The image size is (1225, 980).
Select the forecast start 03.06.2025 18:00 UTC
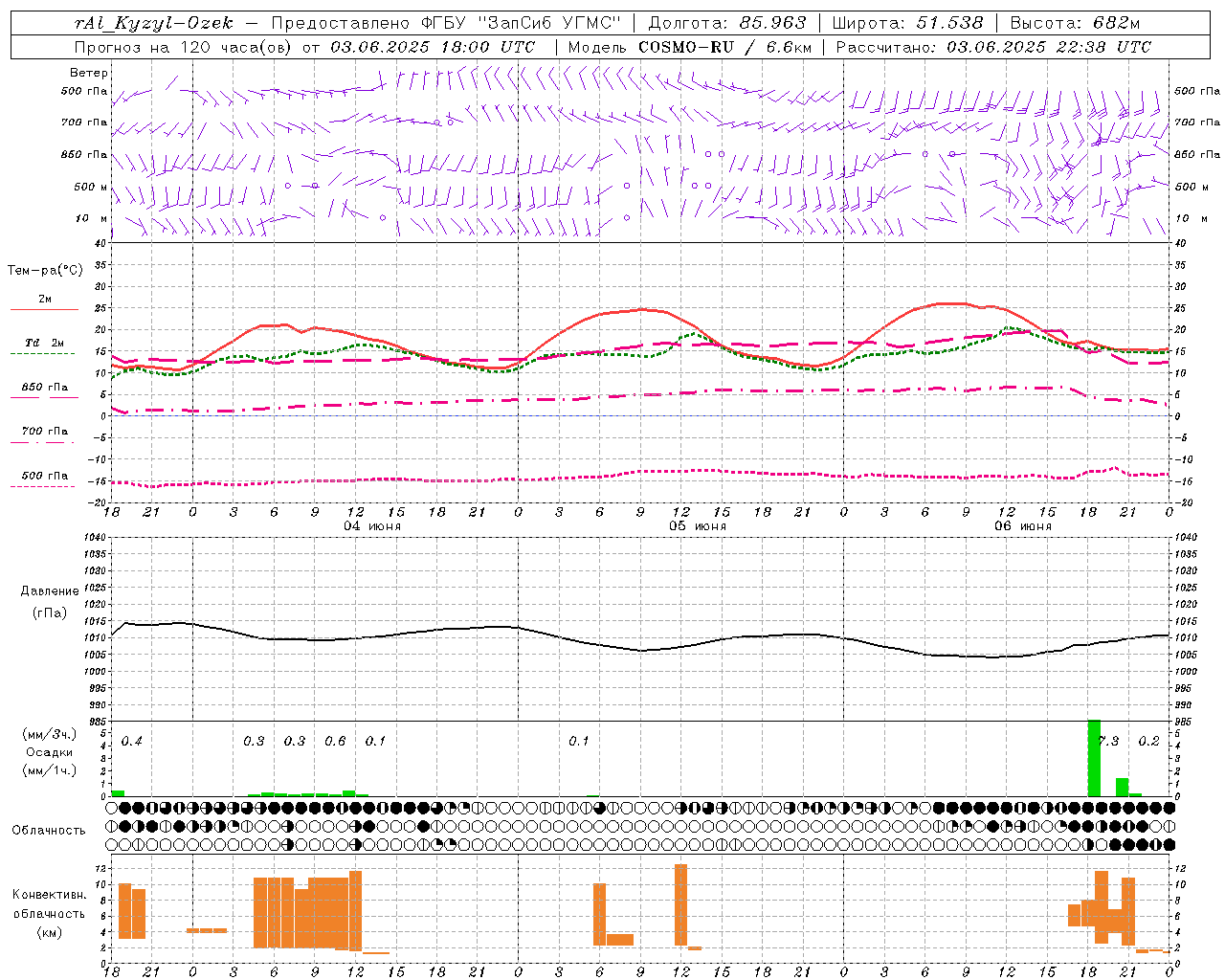pyautogui.click(x=433, y=47)
